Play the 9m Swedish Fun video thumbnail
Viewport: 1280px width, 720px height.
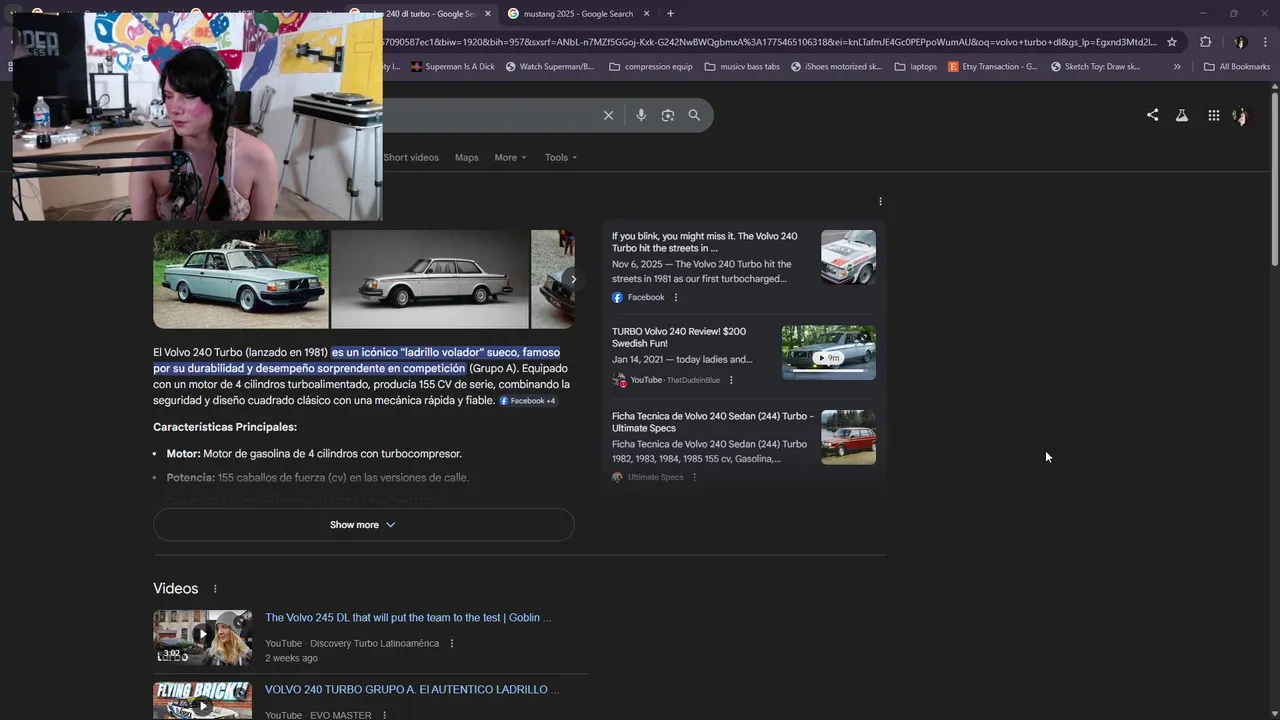click(829, 352)
